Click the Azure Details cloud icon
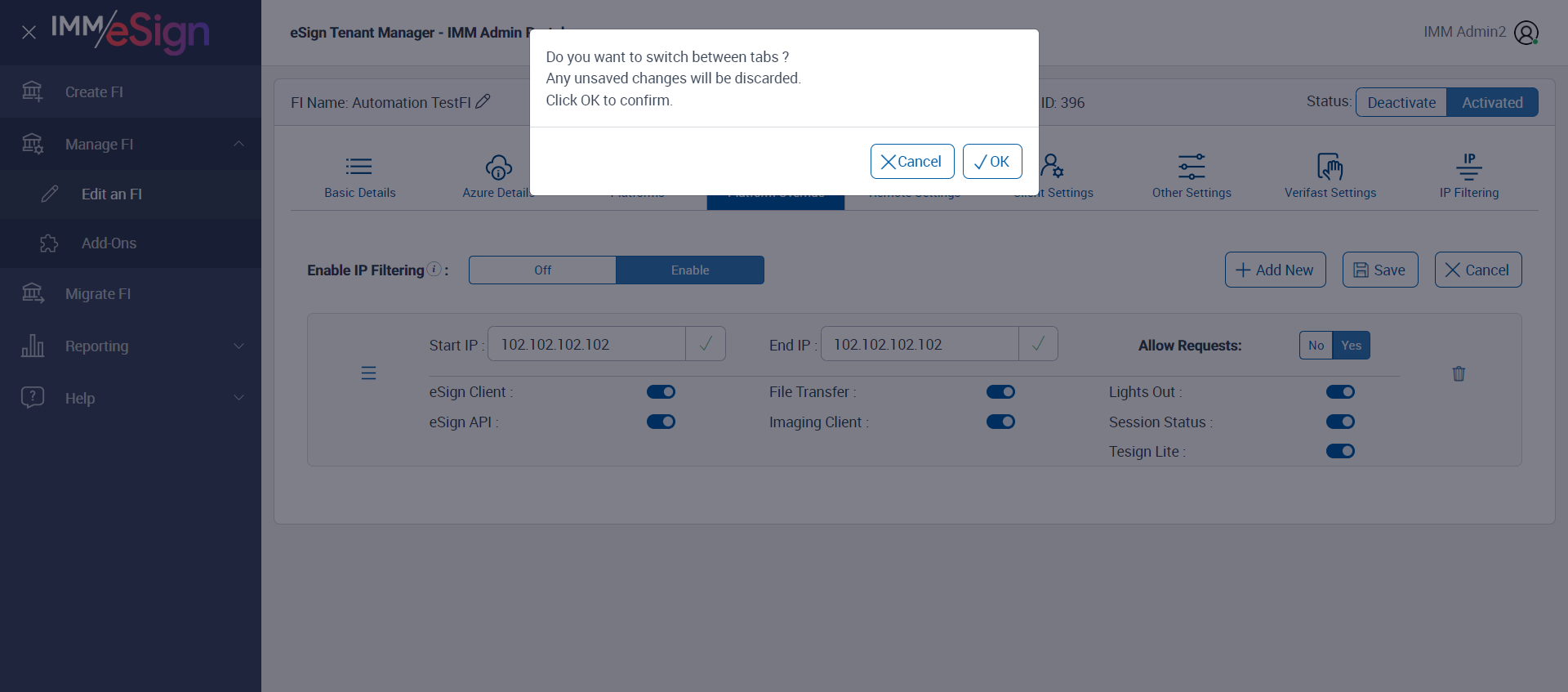Image resolution: width=1568 pixels, height=692 pixels. coord(498,167)
